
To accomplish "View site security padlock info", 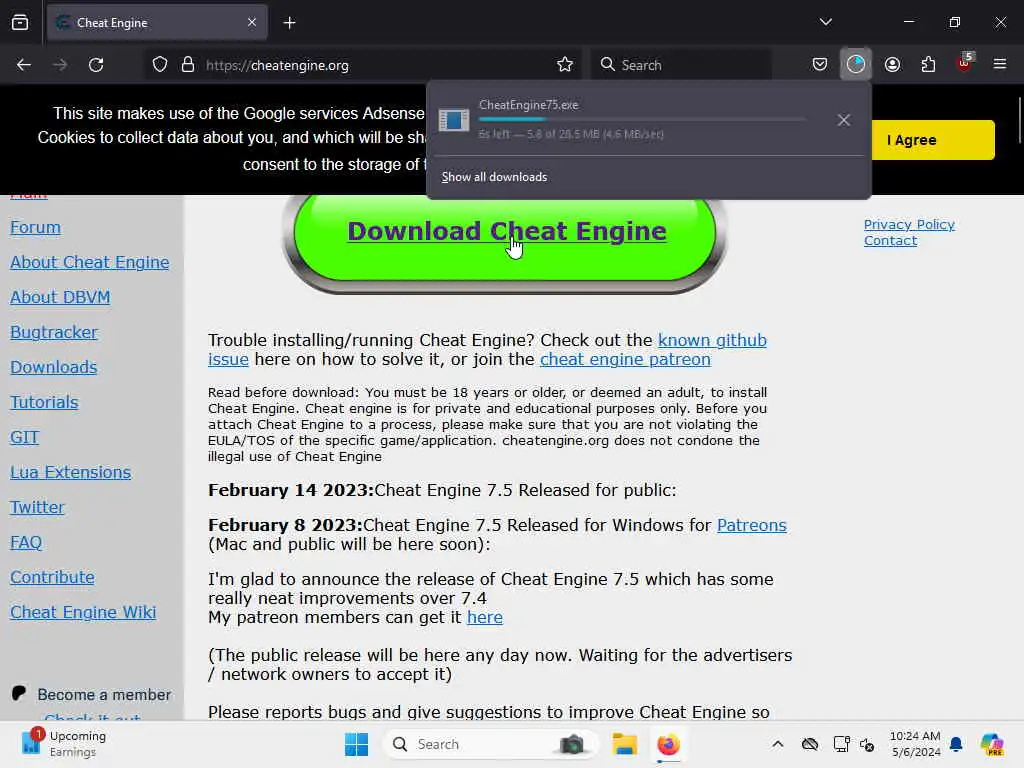I will 188,65.
